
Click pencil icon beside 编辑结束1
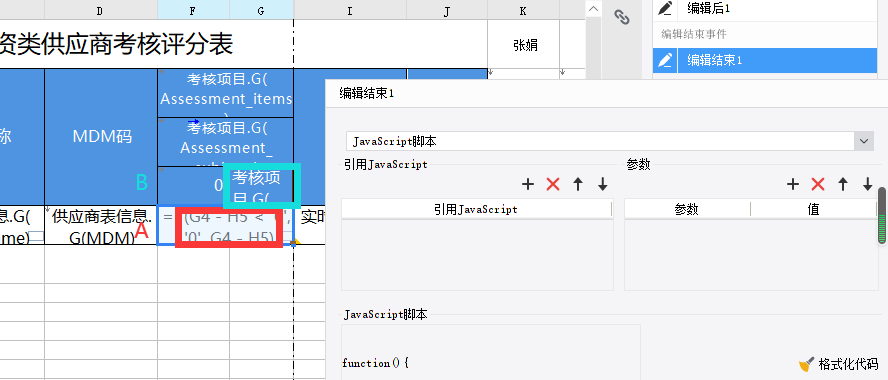tap(665, 60)
